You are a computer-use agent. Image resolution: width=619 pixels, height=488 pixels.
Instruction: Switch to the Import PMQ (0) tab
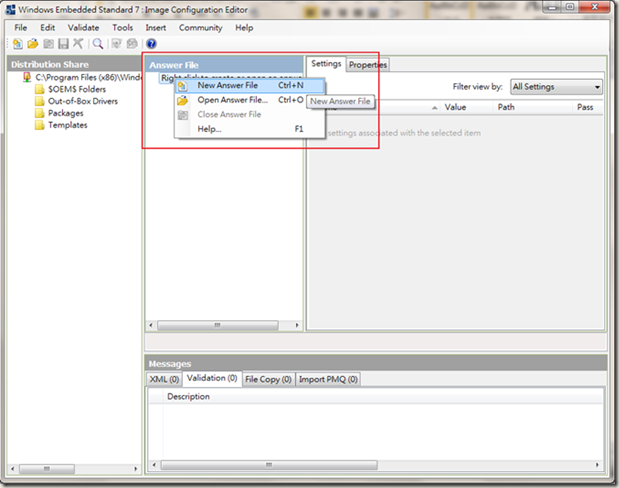pos(328,379)
